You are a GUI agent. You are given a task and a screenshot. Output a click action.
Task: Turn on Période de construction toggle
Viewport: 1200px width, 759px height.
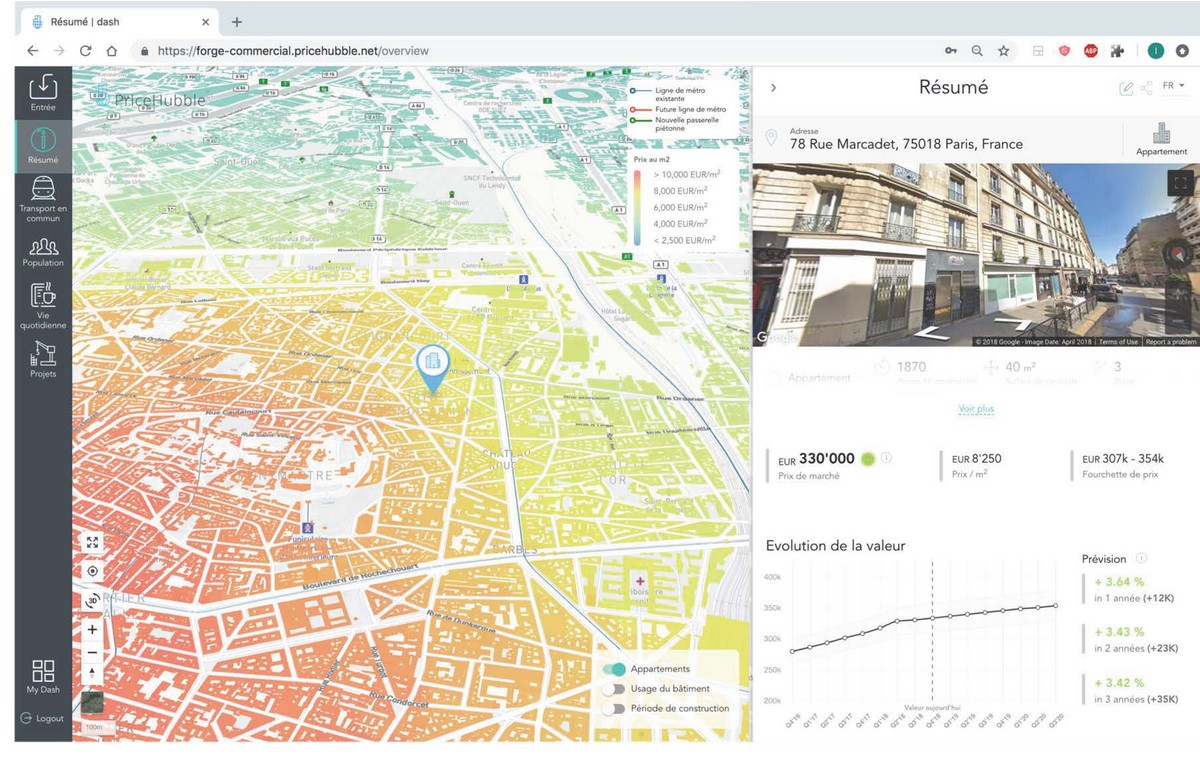click(x=614, y=709)
